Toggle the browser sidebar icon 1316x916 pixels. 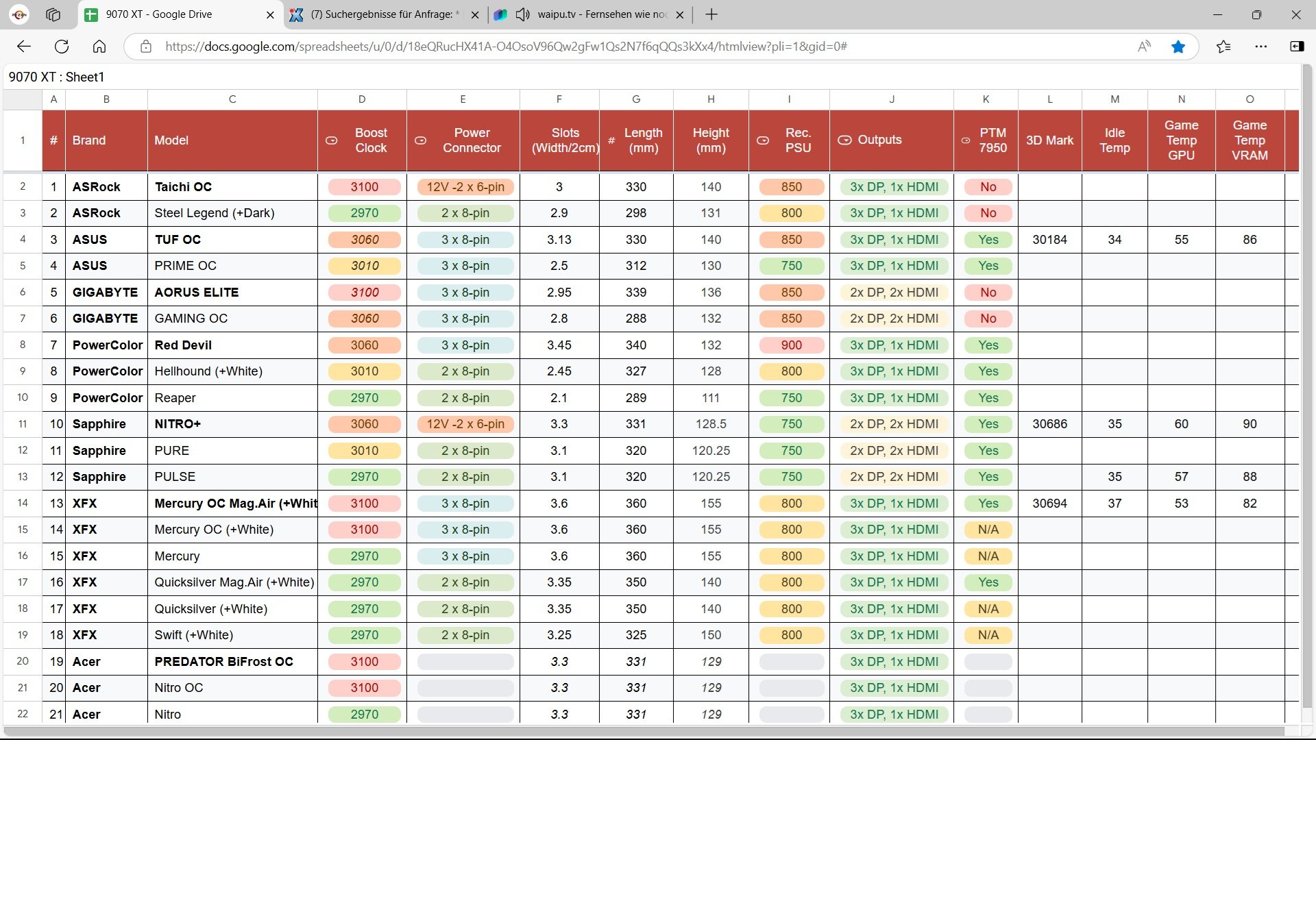coord(1297,47)
